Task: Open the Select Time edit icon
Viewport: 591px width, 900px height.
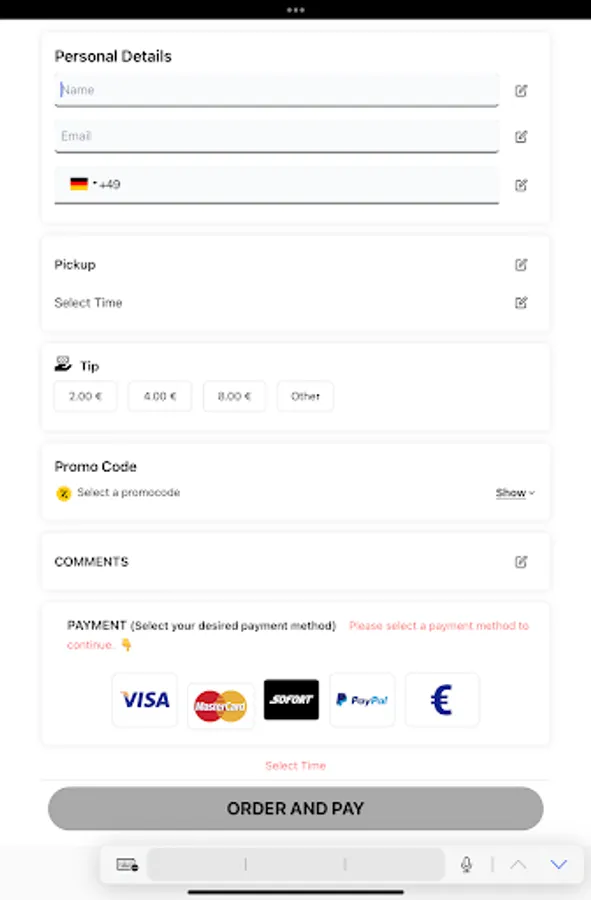Action: [x=521, y=302]
